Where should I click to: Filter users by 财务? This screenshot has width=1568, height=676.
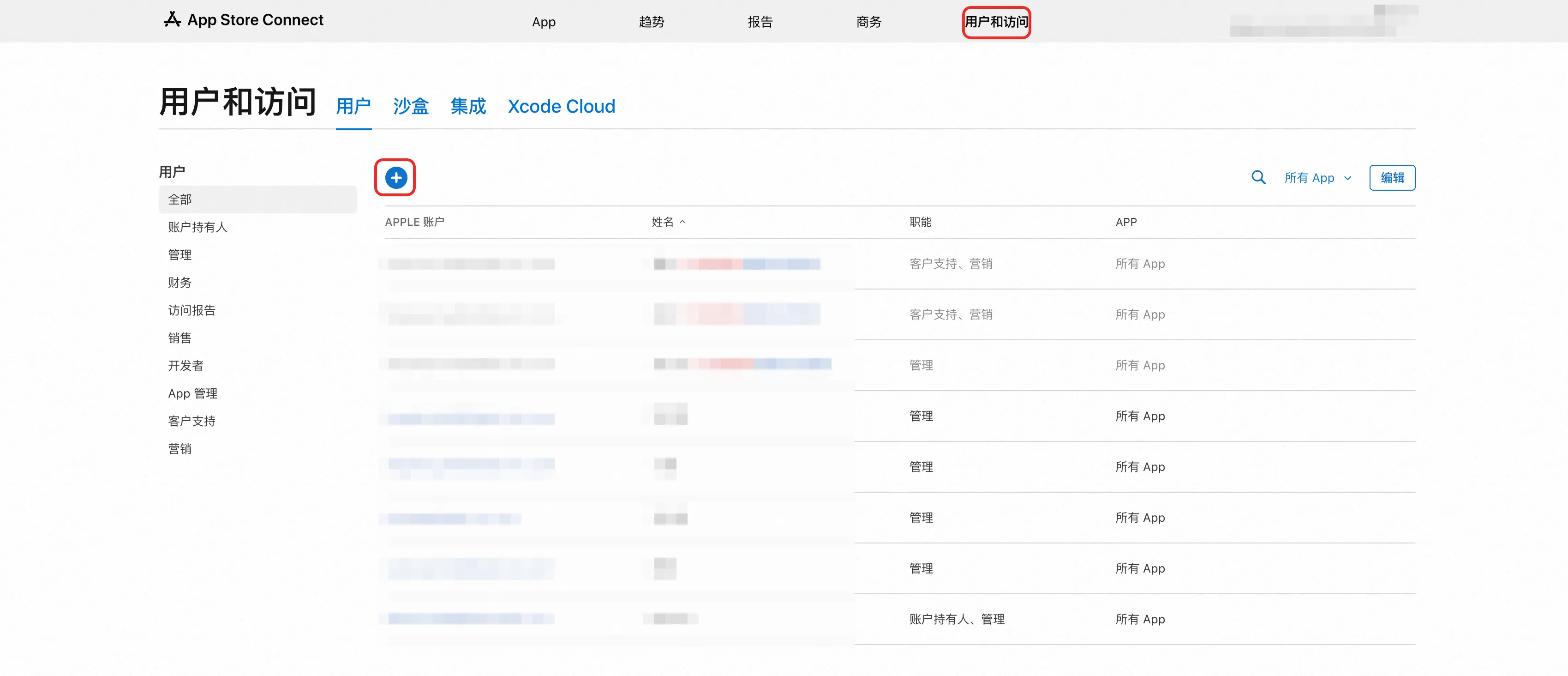coord(180,283)
